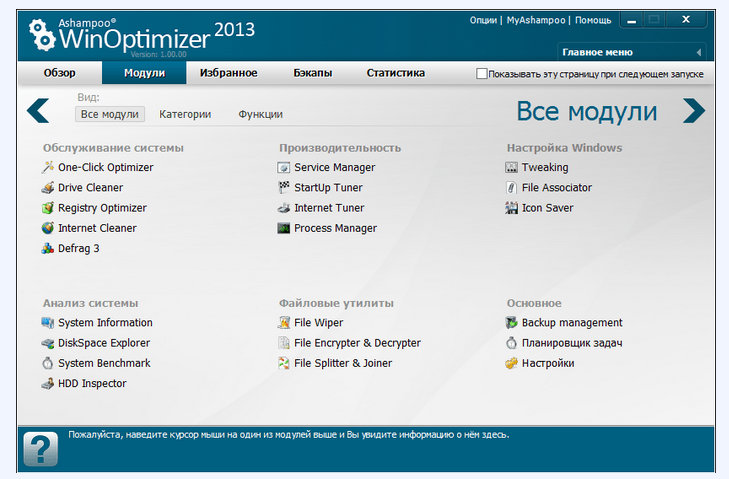Open Backup management text link
This screenshot has height=479, width=729.
pos(572,323)
